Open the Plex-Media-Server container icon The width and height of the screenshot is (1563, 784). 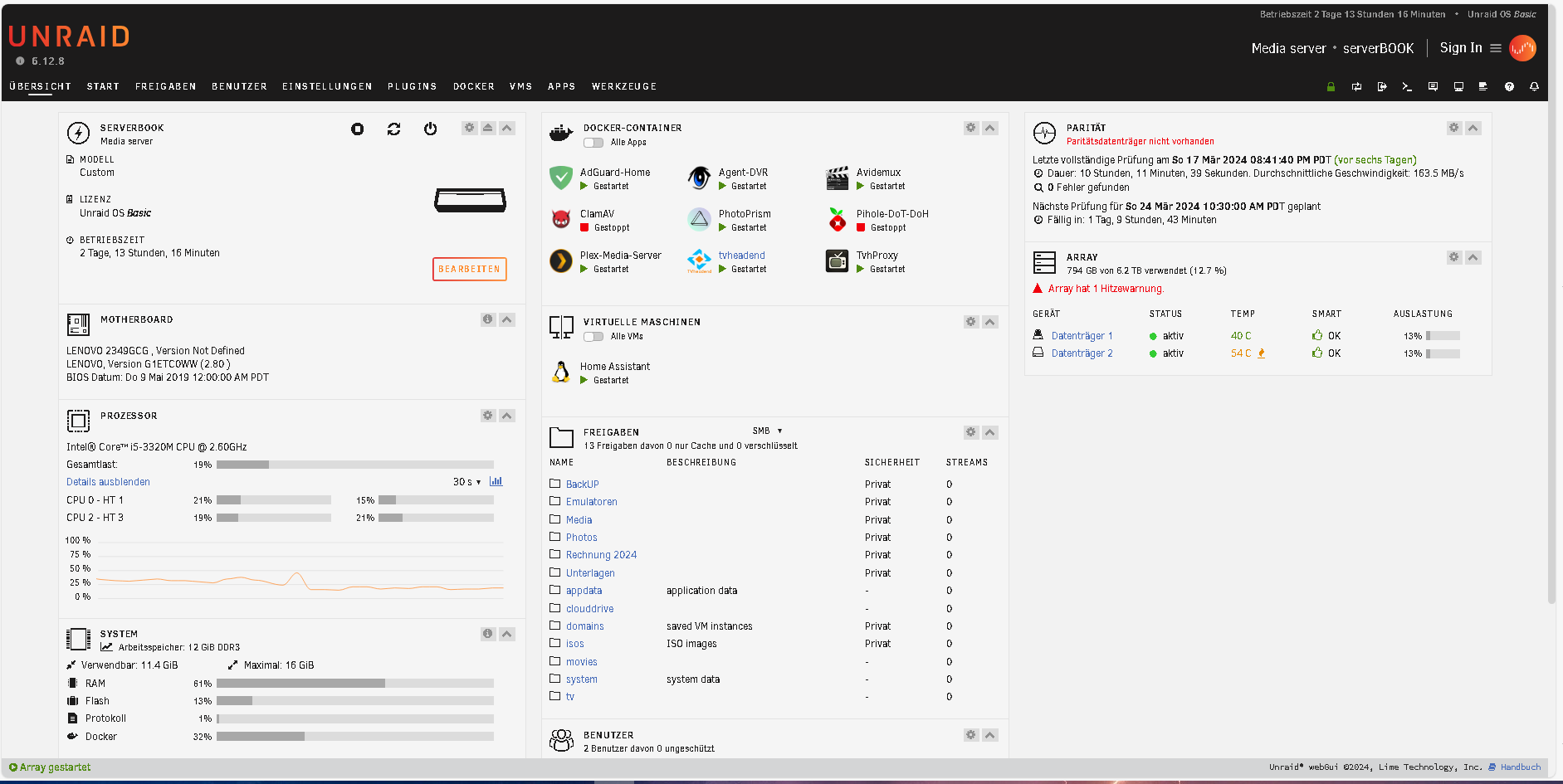point(561,261)
